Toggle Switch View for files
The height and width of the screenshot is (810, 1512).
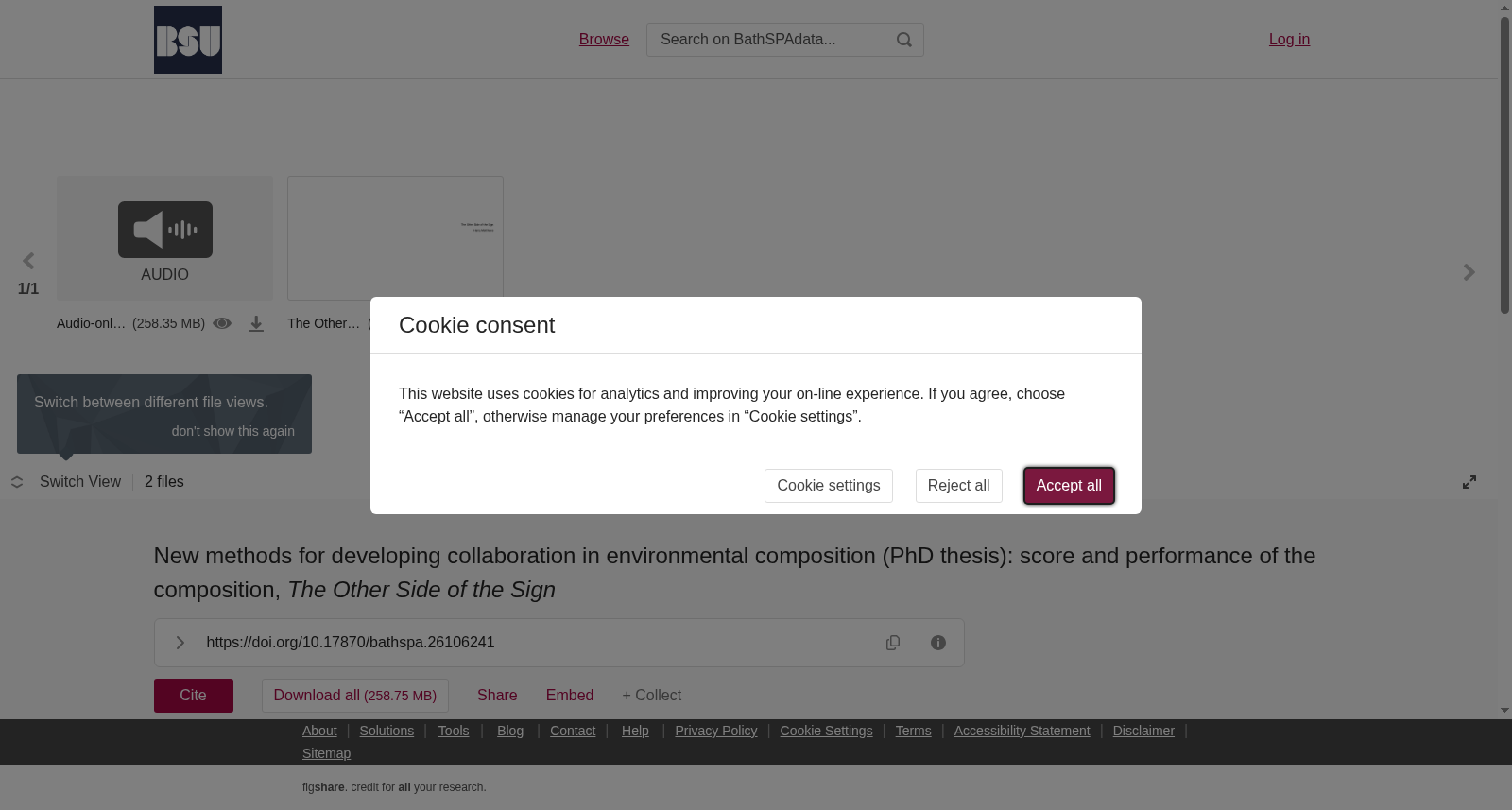[x=67, y=482]
